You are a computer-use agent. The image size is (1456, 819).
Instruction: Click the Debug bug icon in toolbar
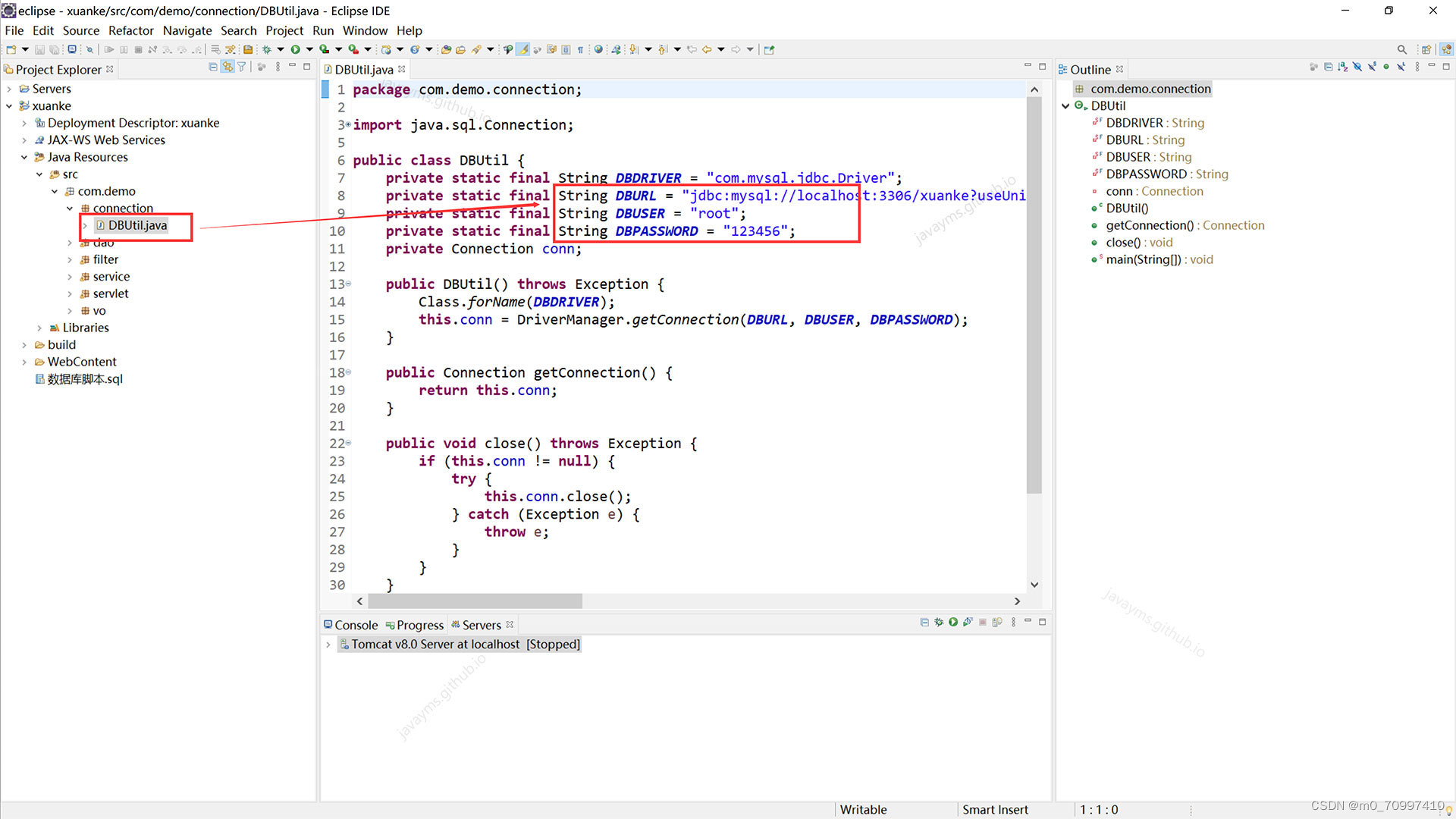click(267, 49)
